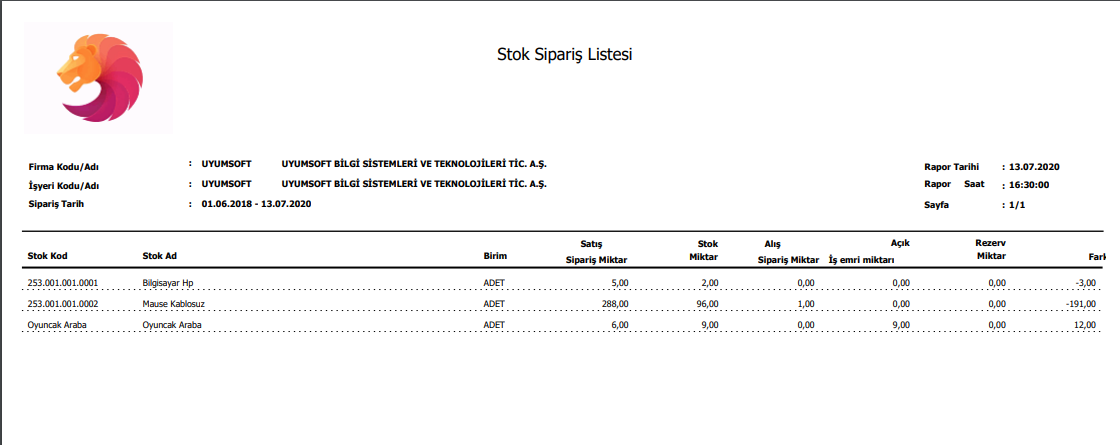Click the 96,00 stock quantity value
Image resolution: width=1120 pixels, height=445 pixels.
(706, 303)
